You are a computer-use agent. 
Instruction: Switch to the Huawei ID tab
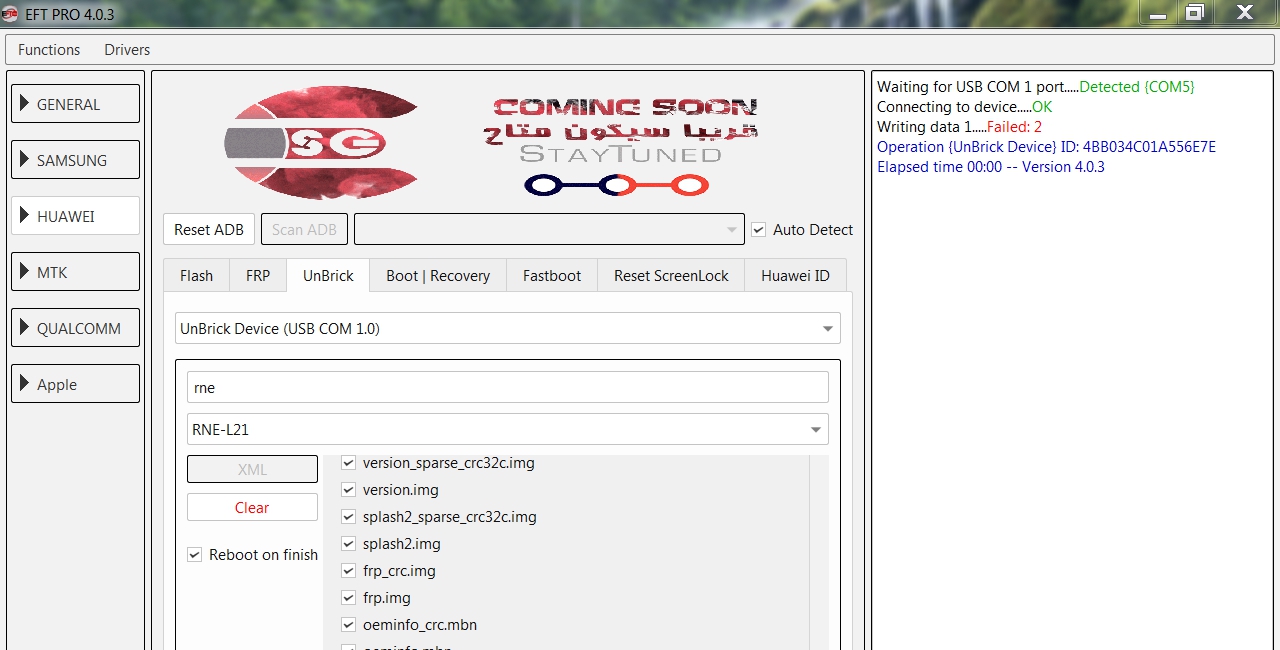tap(795, 275)
